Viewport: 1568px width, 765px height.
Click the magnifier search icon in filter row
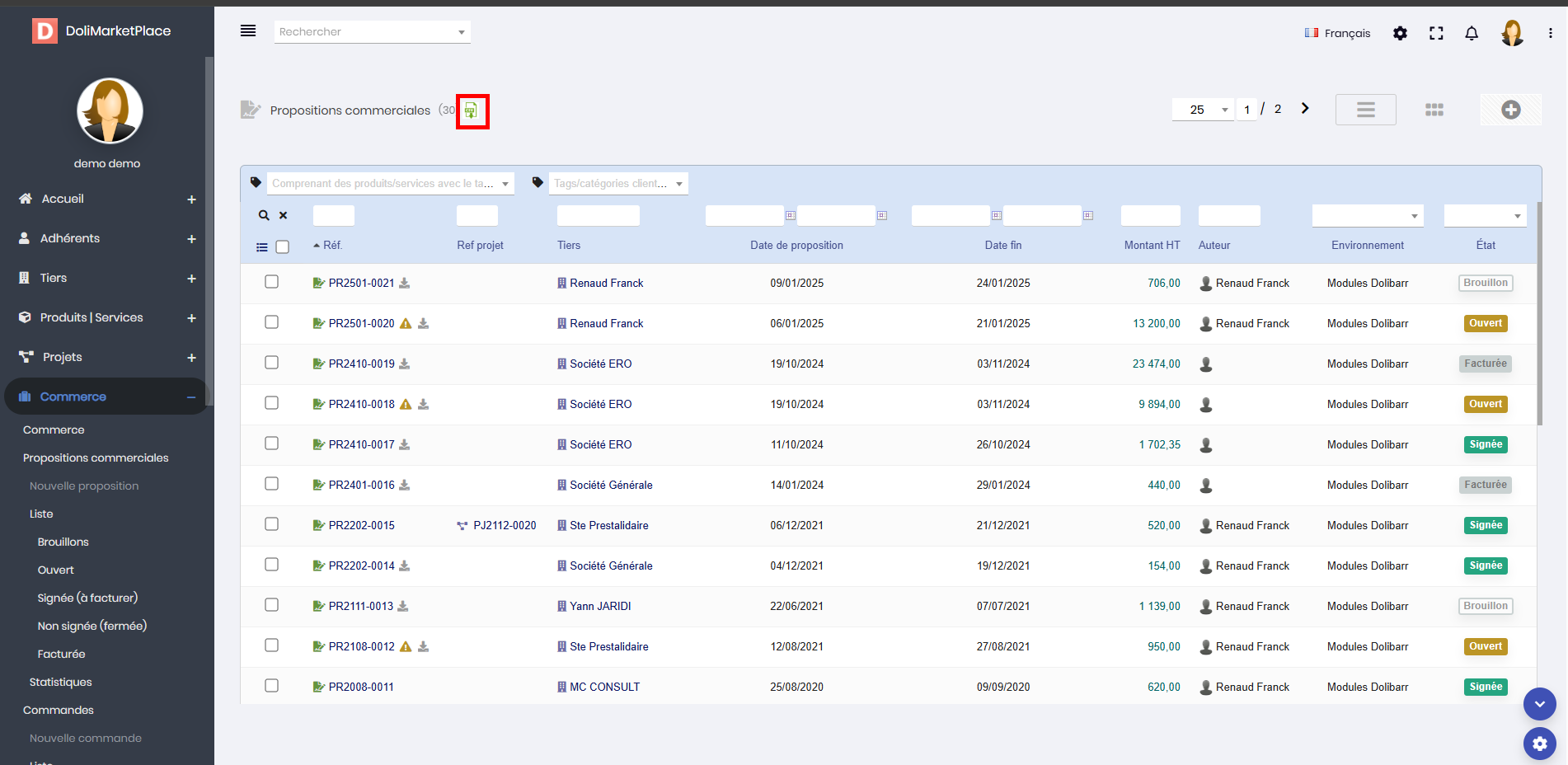point(264,215)
